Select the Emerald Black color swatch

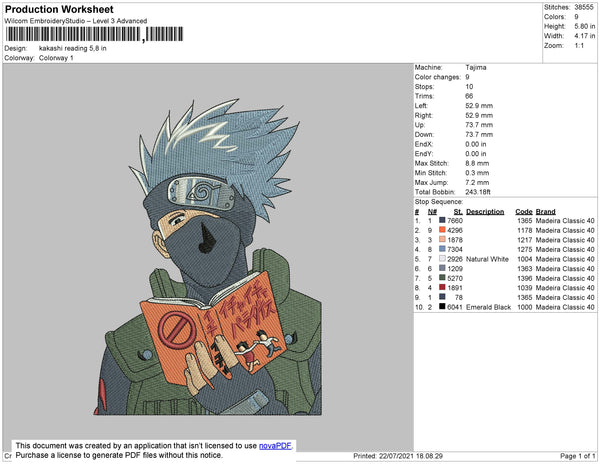point(442,306)
